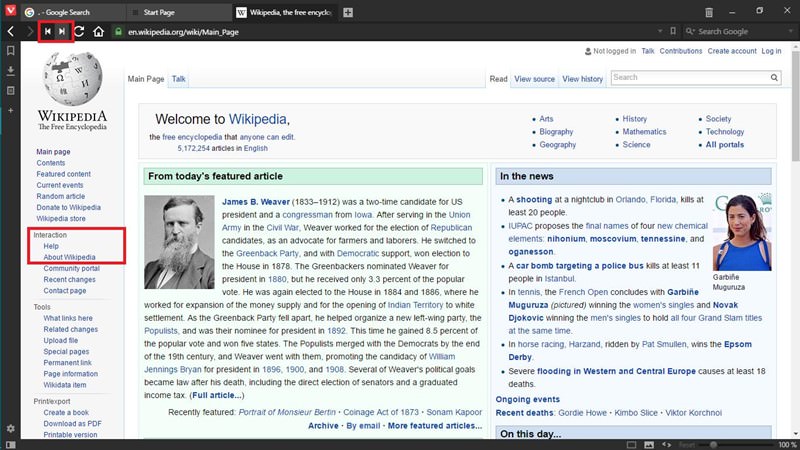Click Download as PDF link

click(72, 423)
